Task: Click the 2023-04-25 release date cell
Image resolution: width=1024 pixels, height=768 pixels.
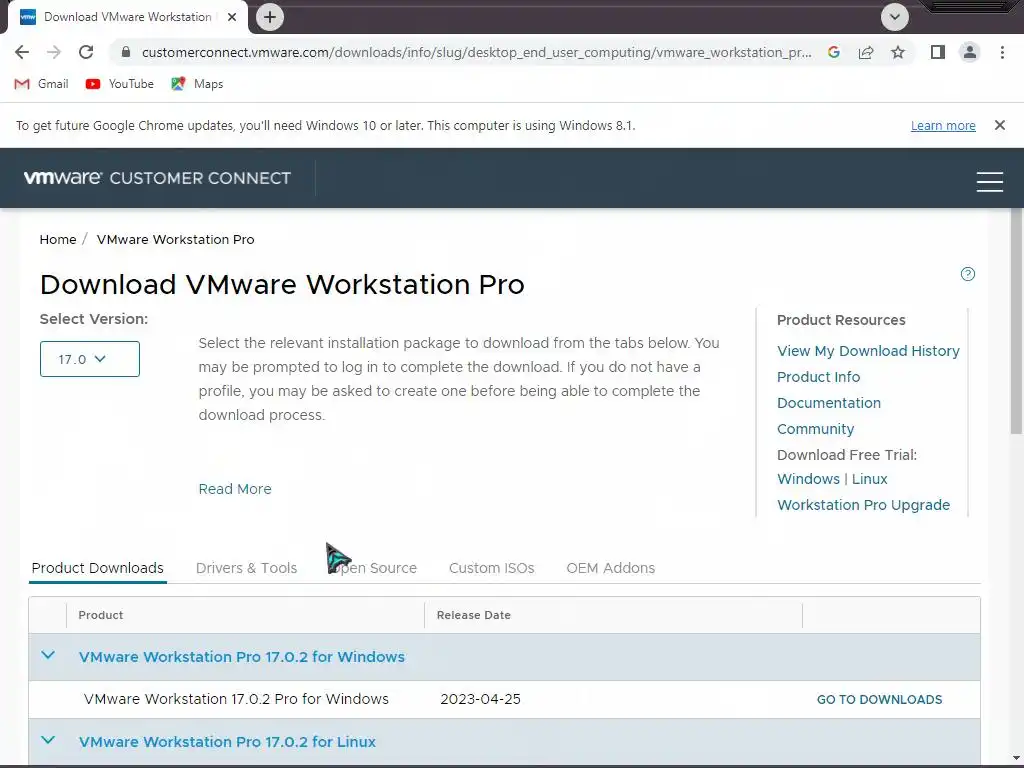Action: pyautogui.click(x=480, y=699)
